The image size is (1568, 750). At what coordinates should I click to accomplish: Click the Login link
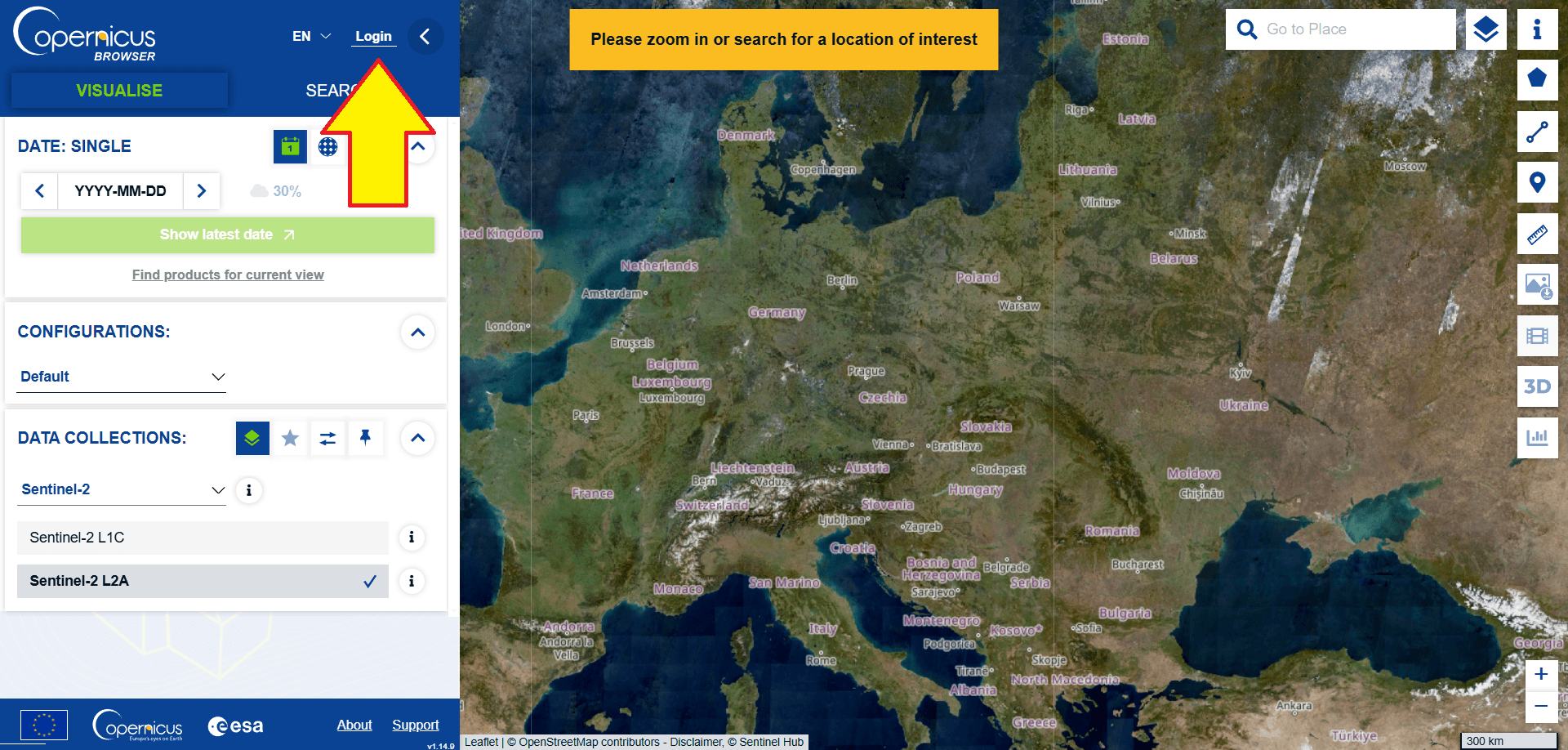pyautogui.click(x=373, y=37)
